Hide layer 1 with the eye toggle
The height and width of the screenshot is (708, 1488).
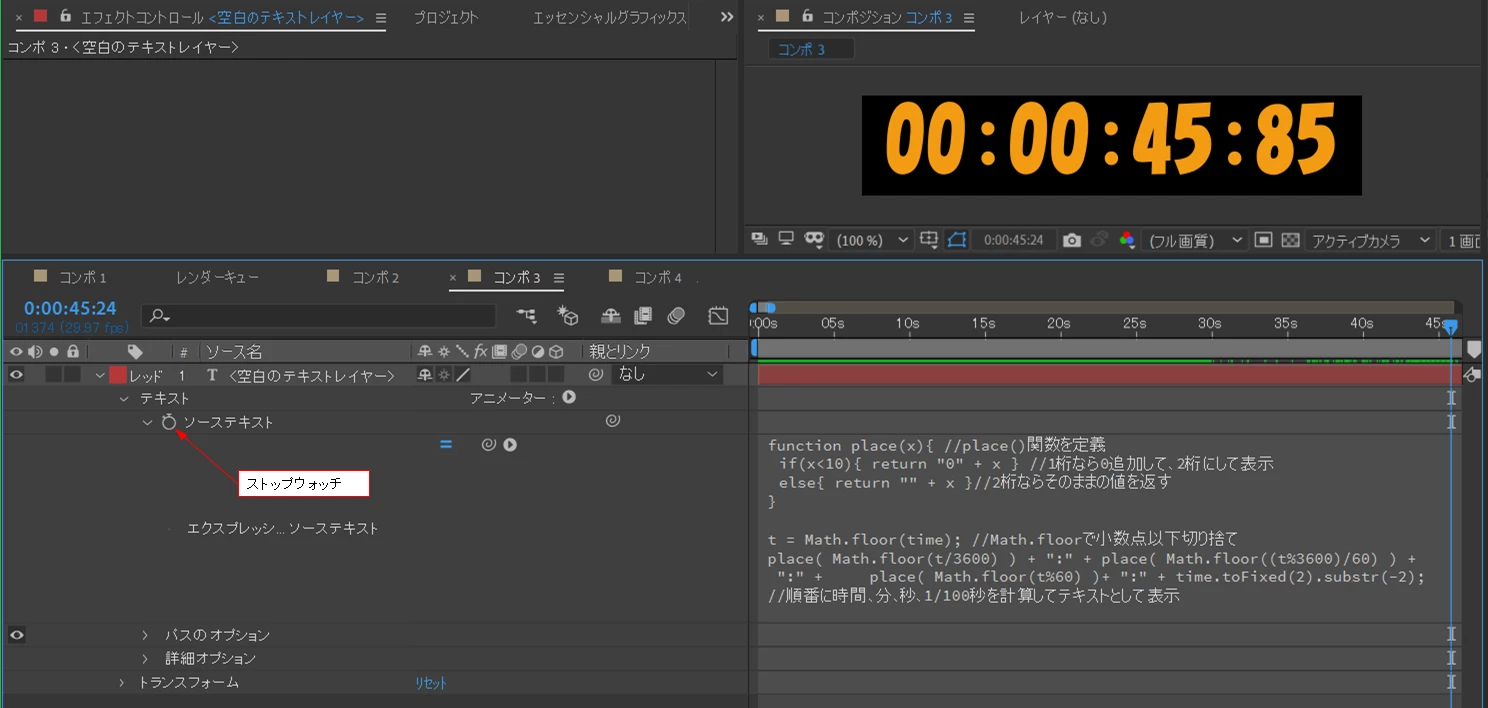[16, 375]
